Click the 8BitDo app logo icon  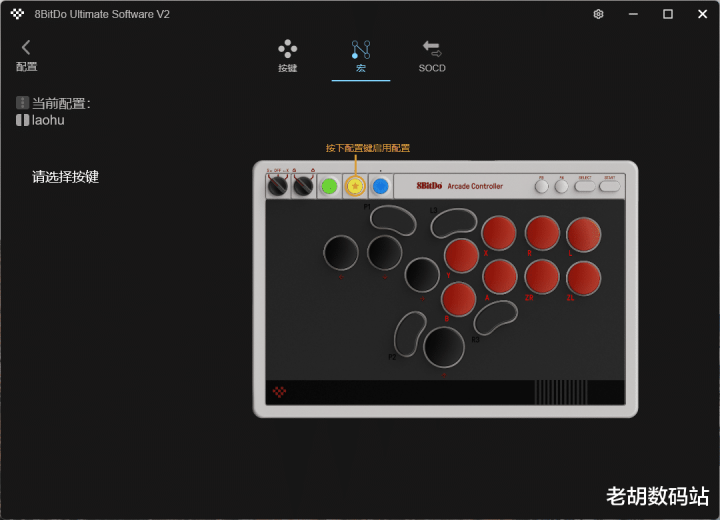(17, 14)
